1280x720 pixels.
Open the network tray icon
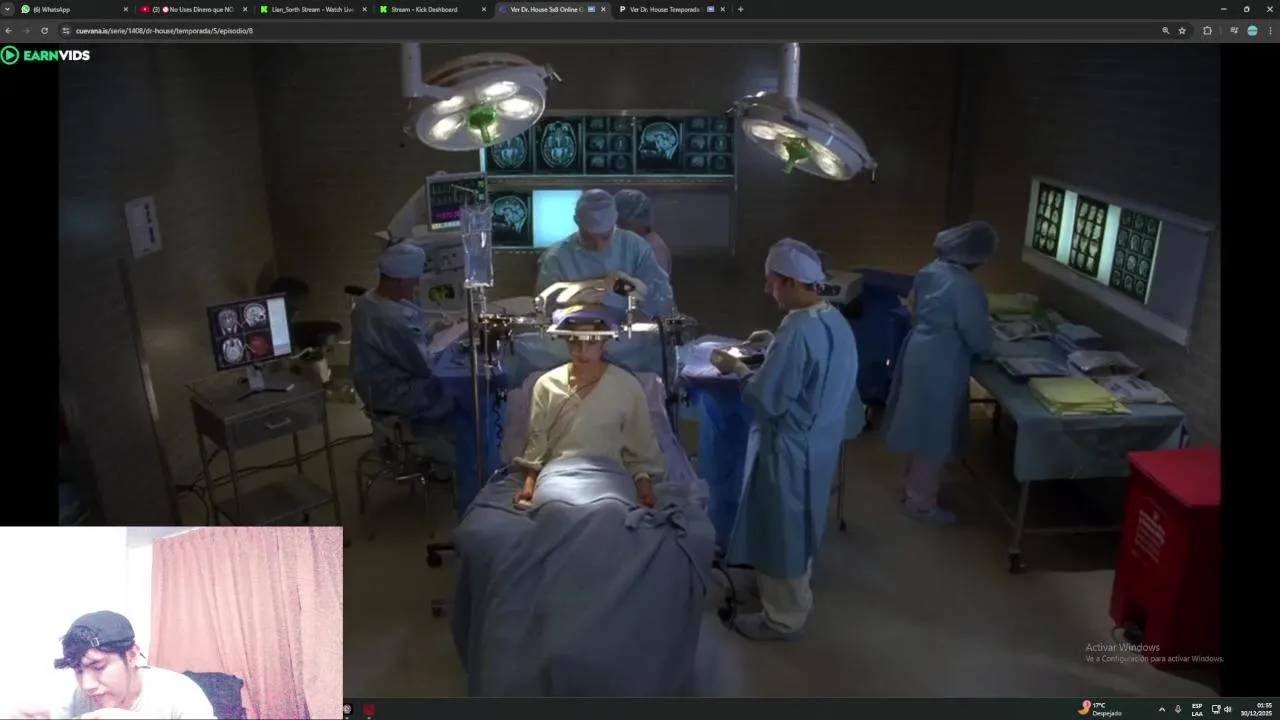[1216, 709]
